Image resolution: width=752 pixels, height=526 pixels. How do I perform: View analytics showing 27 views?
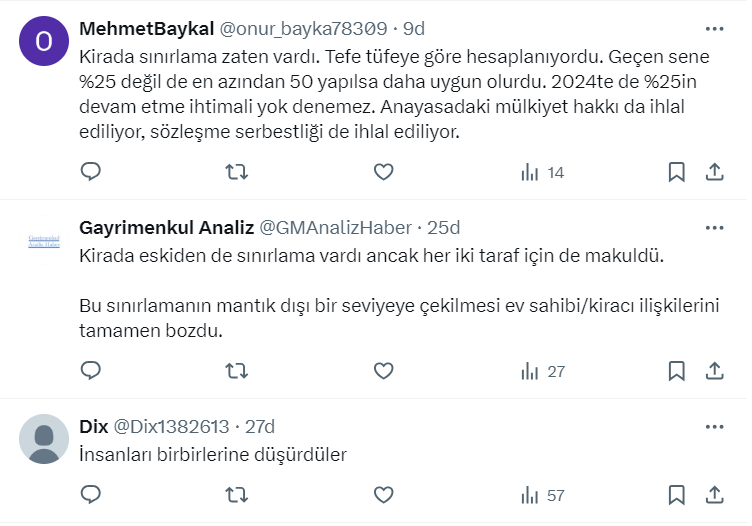[543, 371]
